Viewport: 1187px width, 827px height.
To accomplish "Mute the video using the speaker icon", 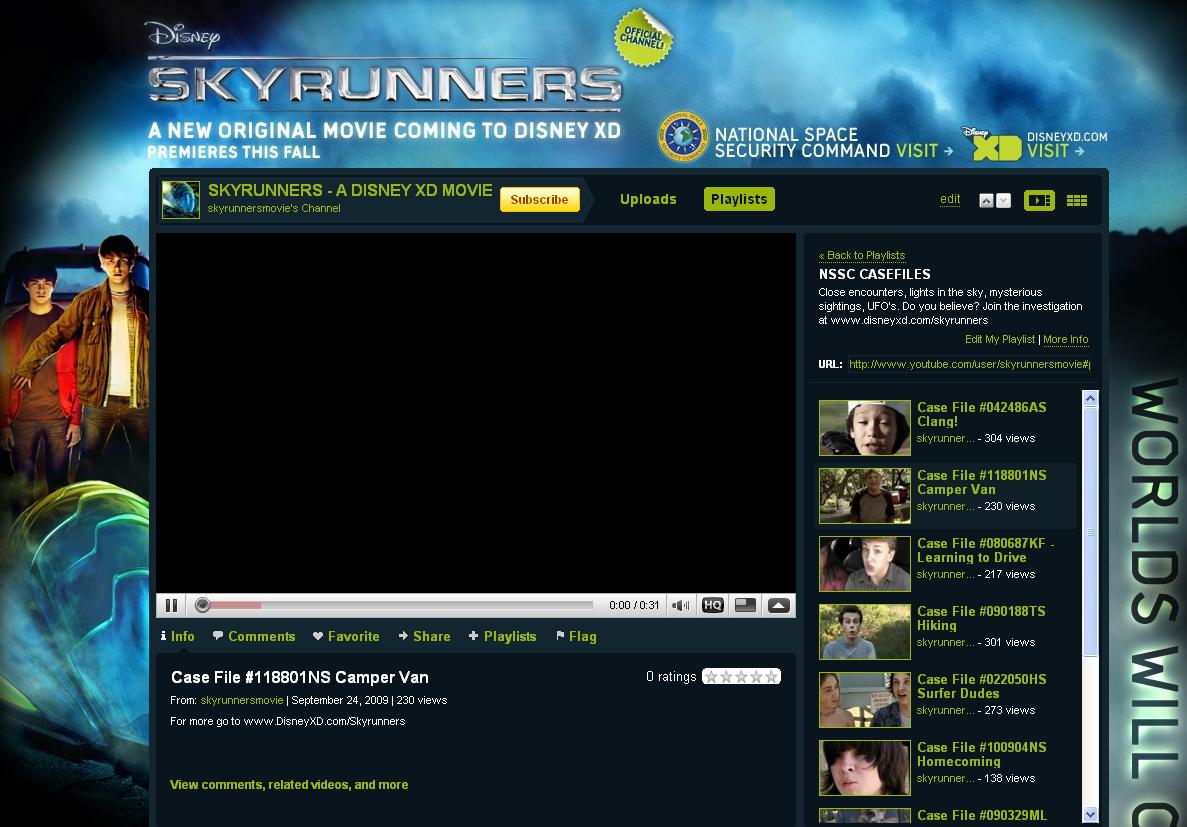I will coord(681,605).
